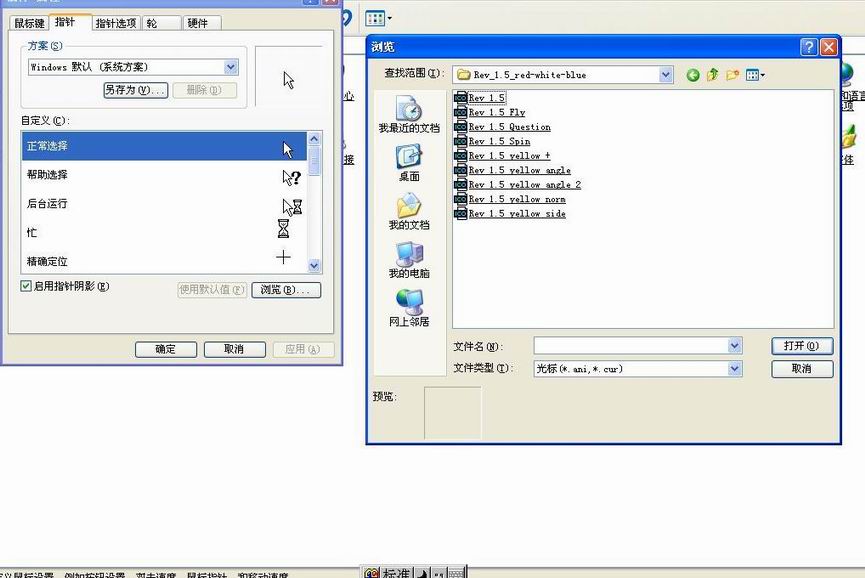Create a new folder in 浏览 dialog
The image size is (865, 578).
pyautogui.click(x=733, y=74)
